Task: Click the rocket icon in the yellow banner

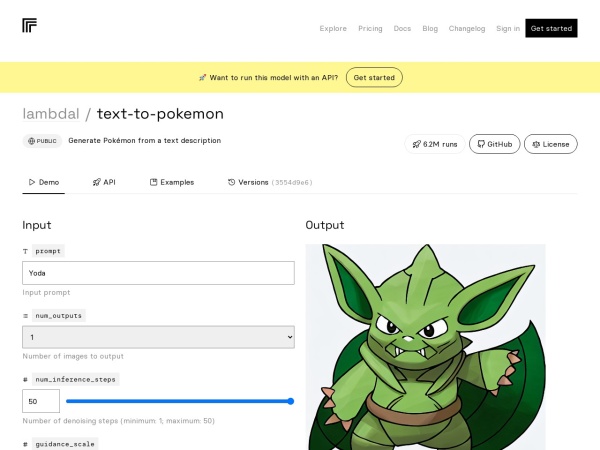Action: click(202, 78)
